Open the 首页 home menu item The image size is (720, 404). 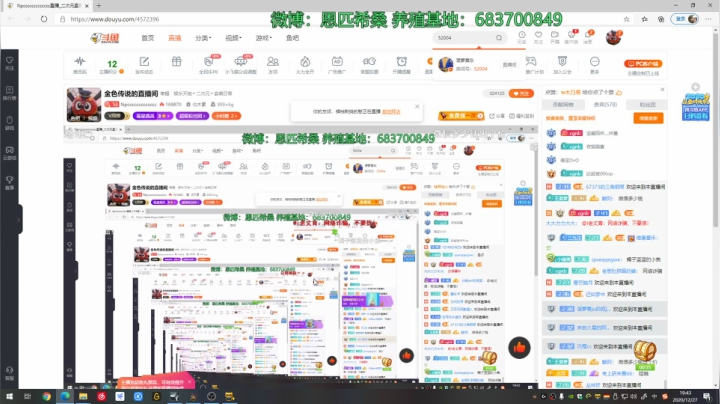pos(147,38)
